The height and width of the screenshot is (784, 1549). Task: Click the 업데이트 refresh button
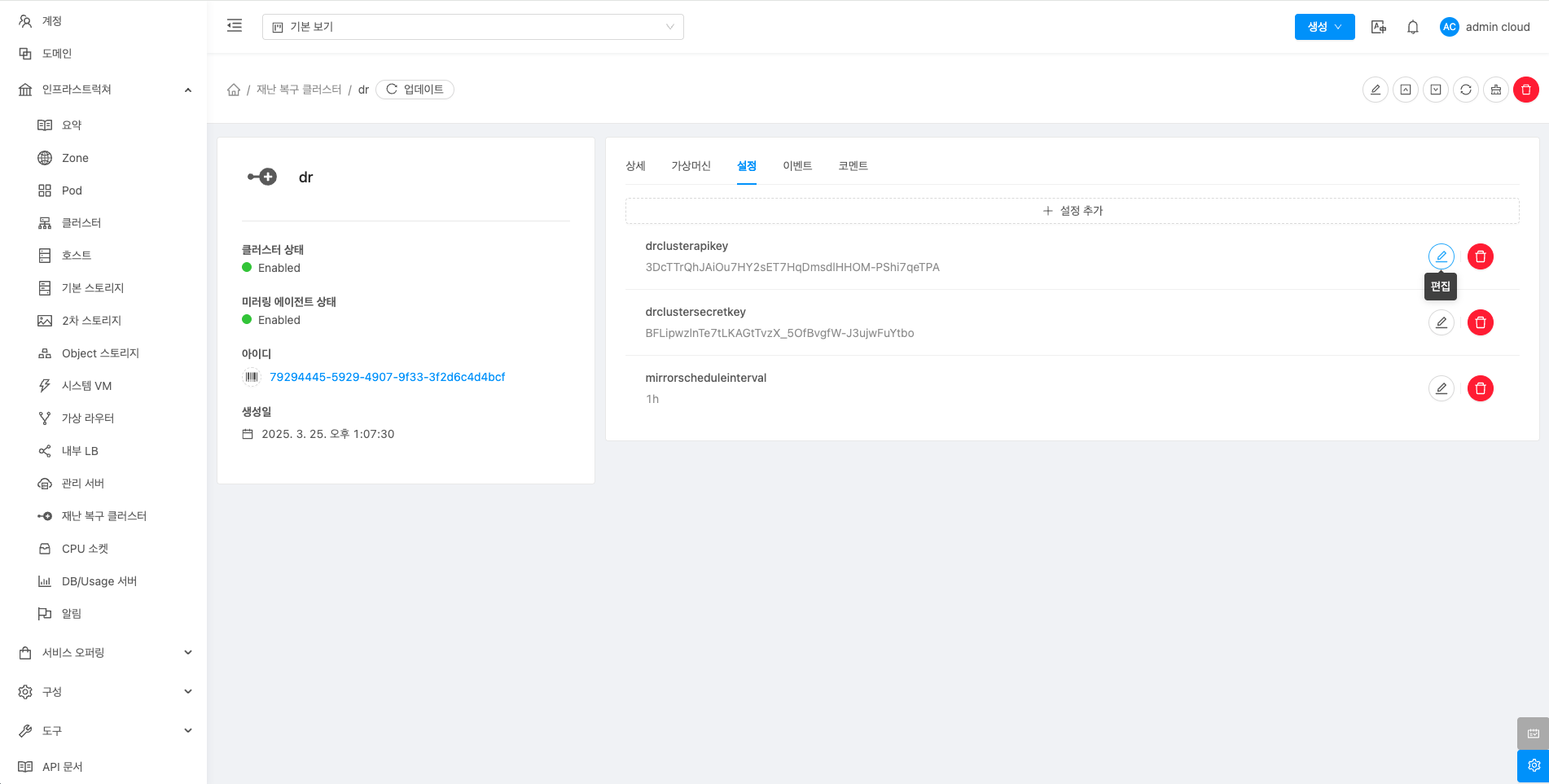[415, 90]
